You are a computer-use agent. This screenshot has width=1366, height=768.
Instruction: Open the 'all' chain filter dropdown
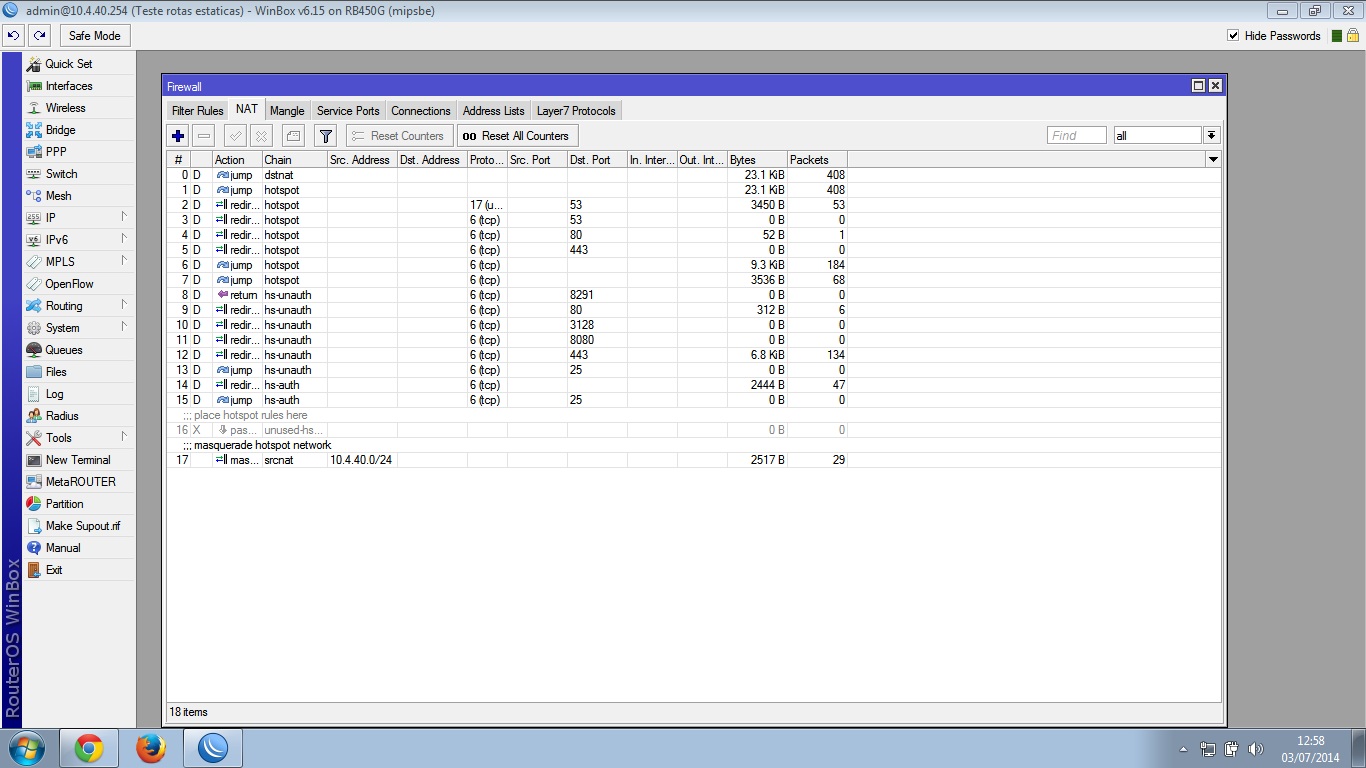click(1211, 136)
